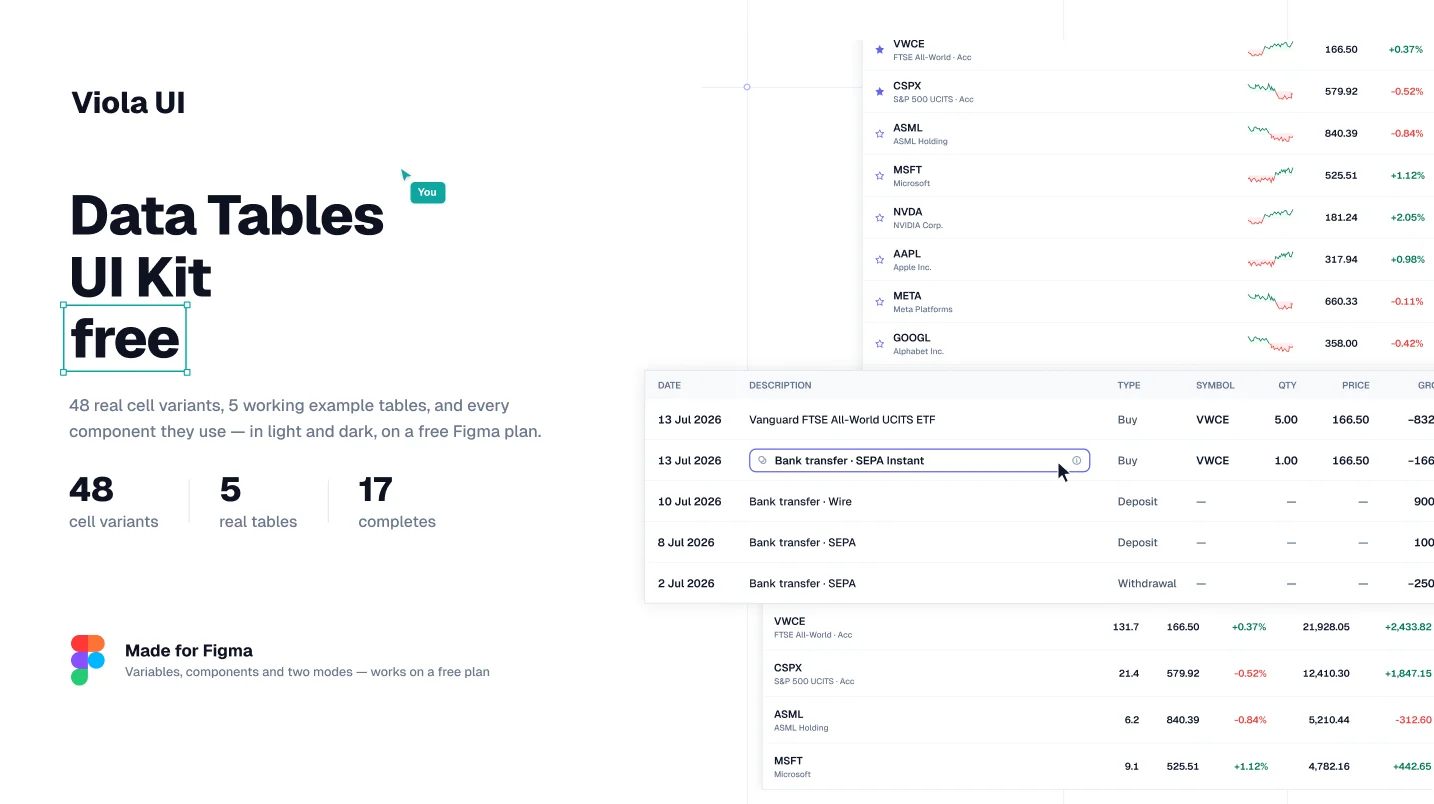
Task: Click the sparkline in the META row
Action: pyautogui.click(x=1270, y=301)
